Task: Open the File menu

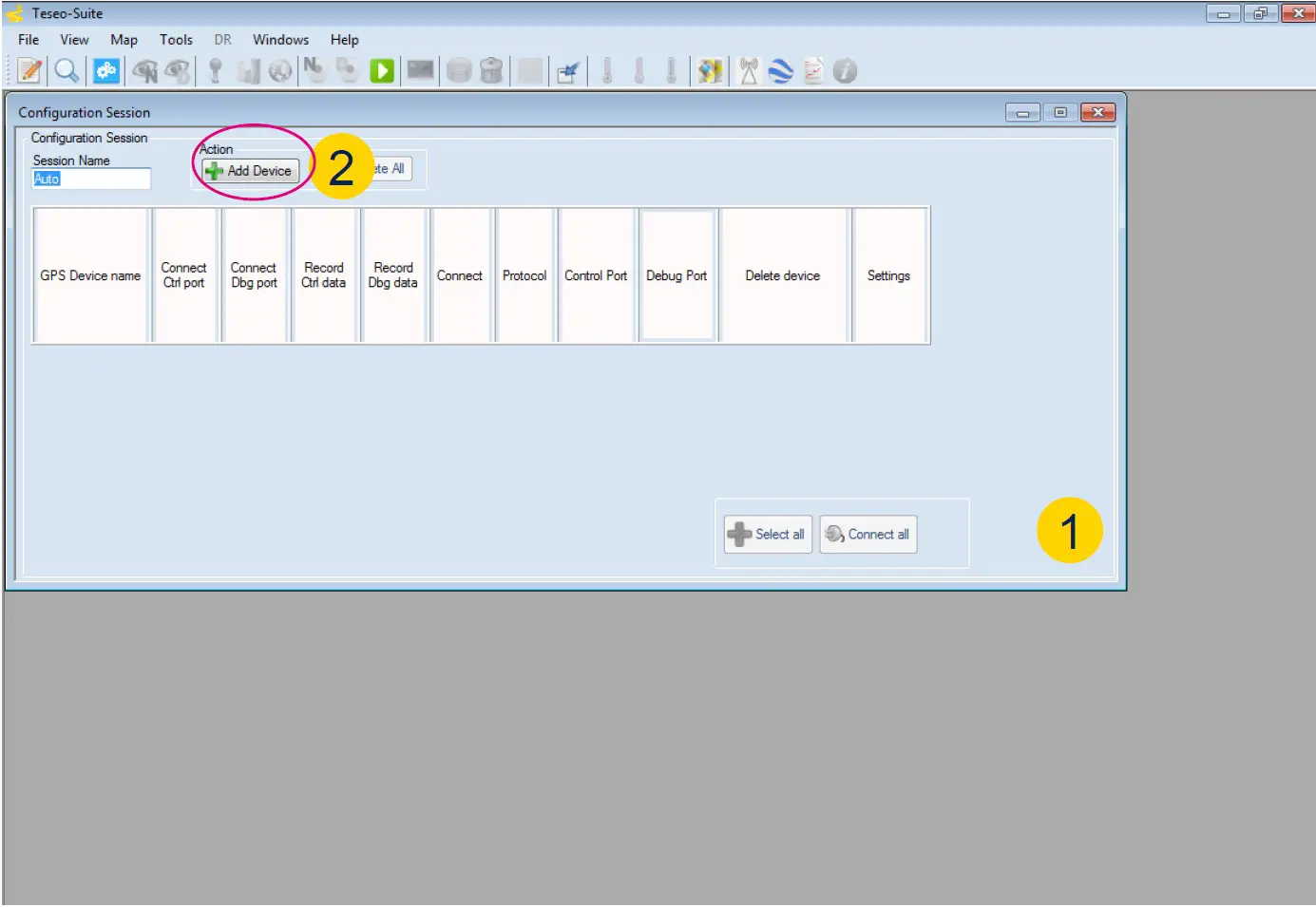Action: (29, 40)
